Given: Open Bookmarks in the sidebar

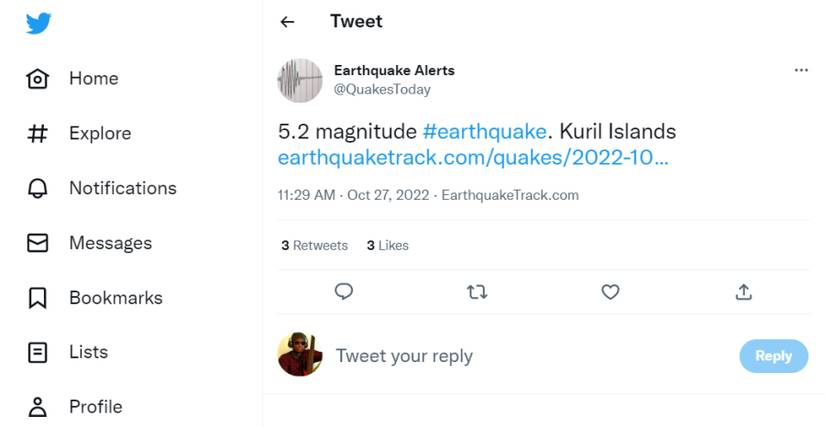Looking at the screenshot, I should 114,298.
